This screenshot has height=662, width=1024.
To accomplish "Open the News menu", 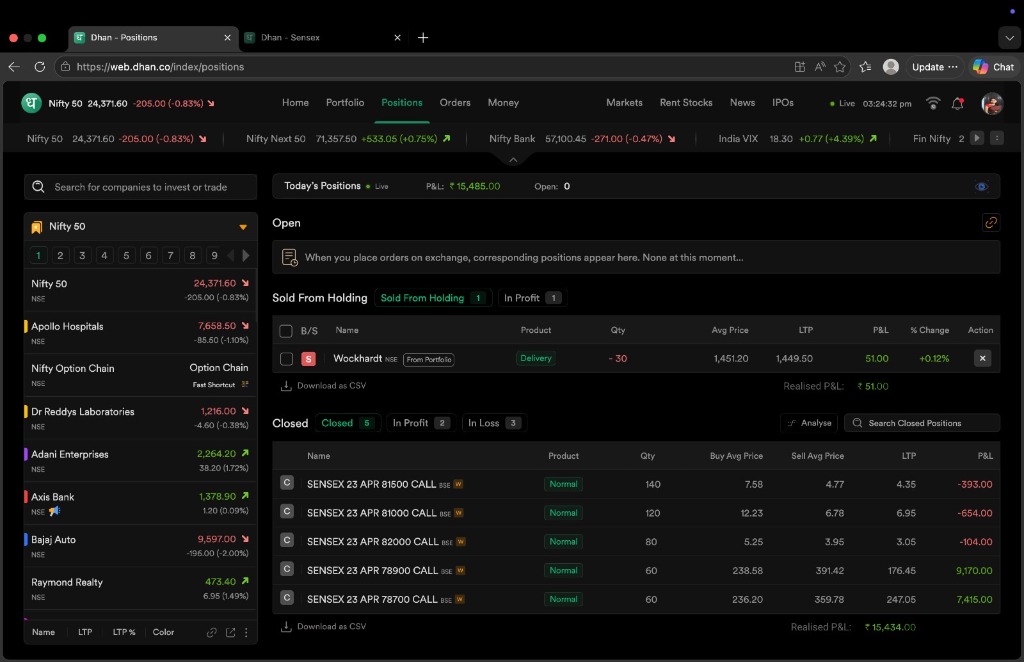I will 742,103.
